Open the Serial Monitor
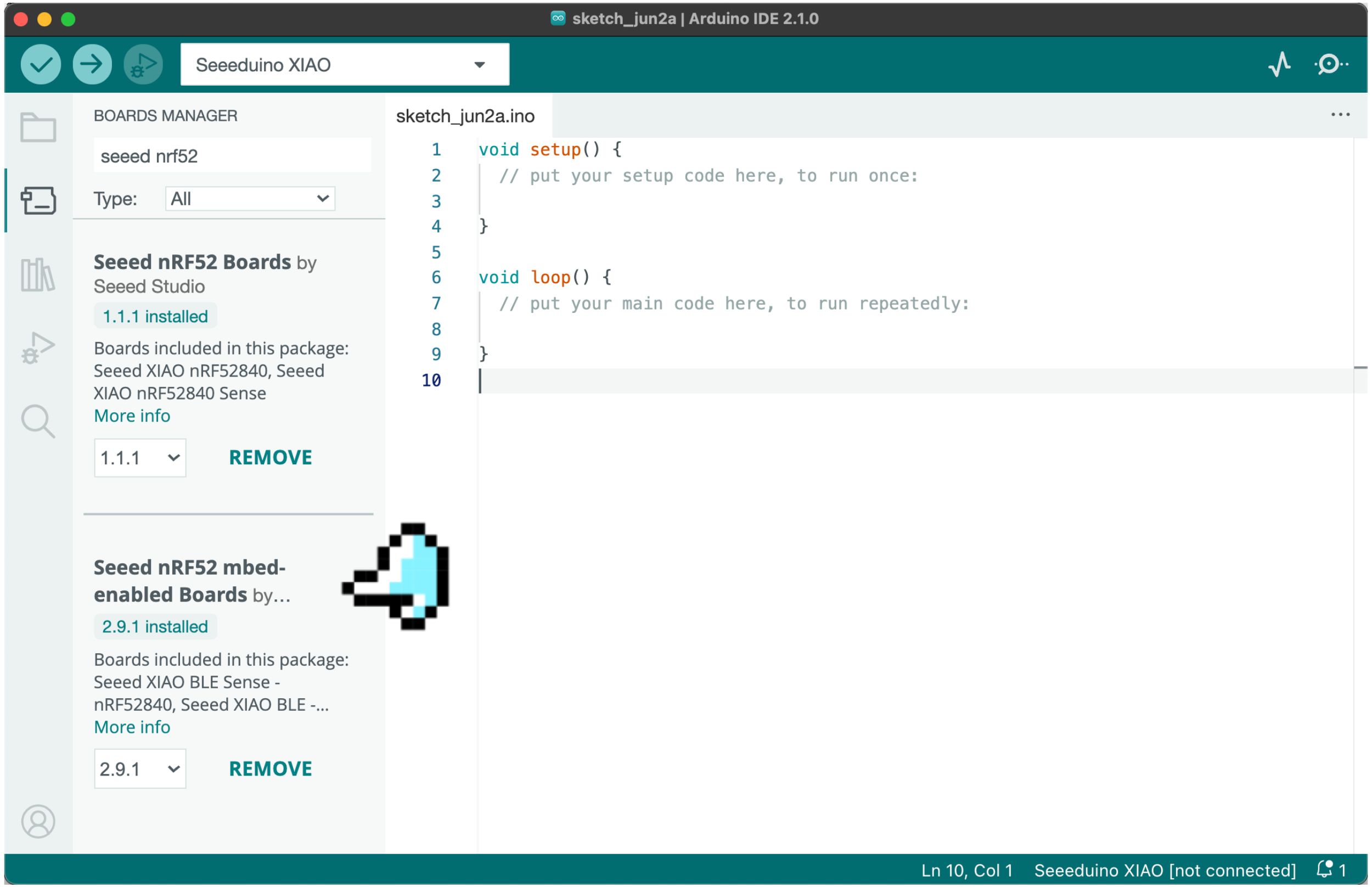Viewport: 1372px width, 887px height. 1331,64
